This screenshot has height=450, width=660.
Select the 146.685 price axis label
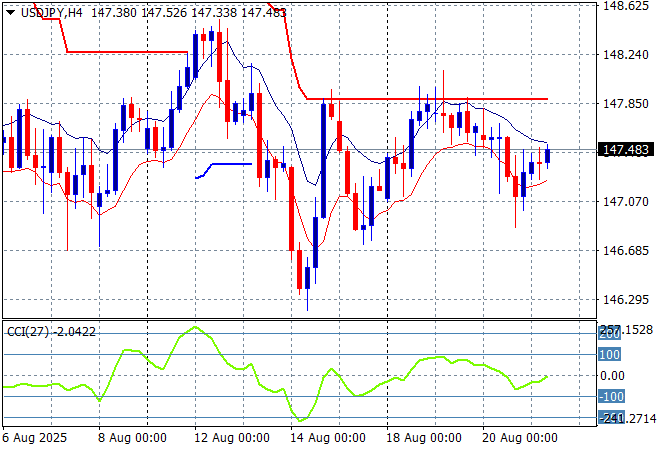point(626,251)
